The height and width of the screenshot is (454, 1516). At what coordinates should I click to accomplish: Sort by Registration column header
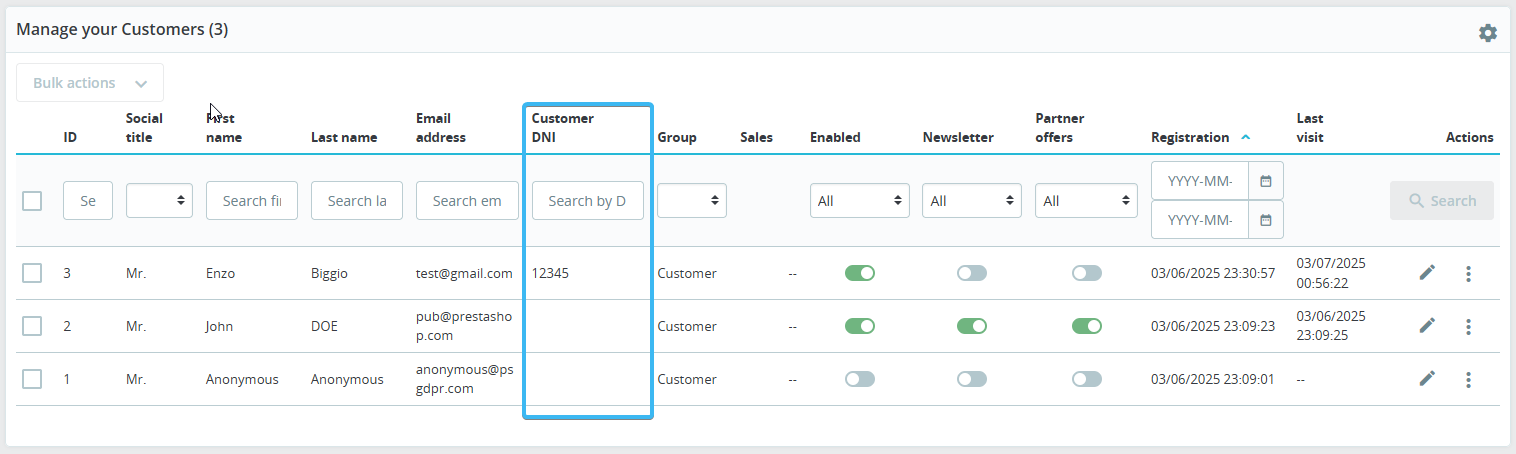1190,137
